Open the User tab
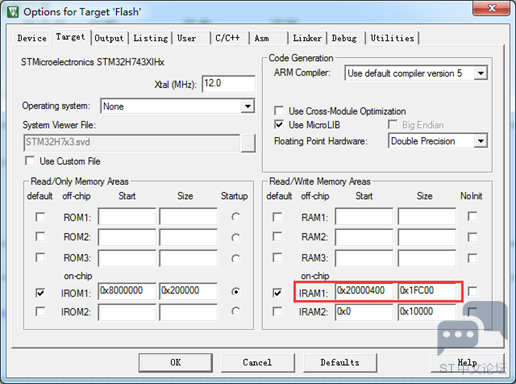Screen dimensions: 516x384 (187, 38)
